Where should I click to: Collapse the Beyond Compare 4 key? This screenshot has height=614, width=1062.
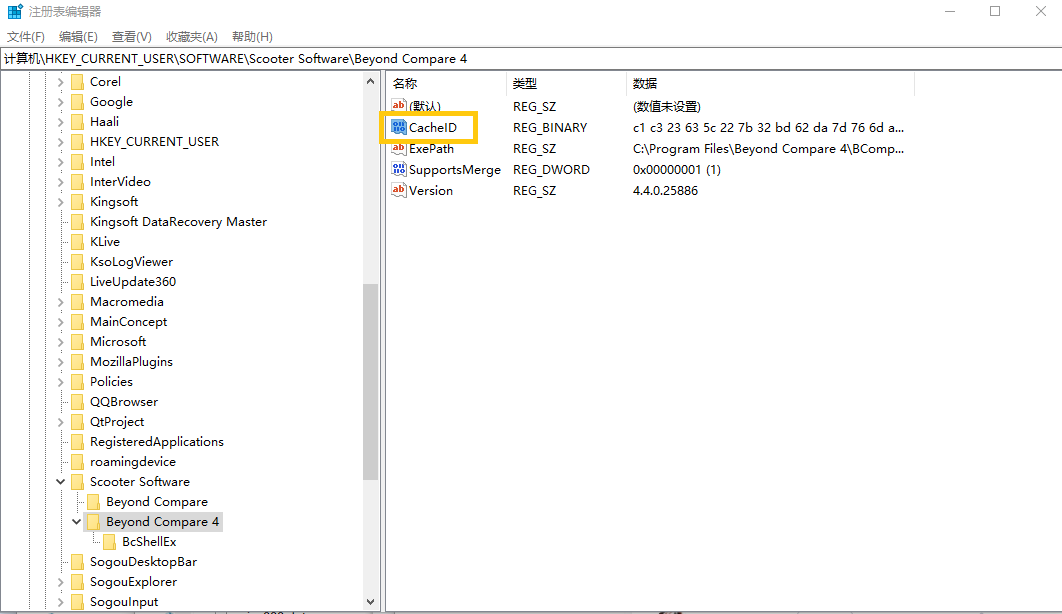(77, 522)
